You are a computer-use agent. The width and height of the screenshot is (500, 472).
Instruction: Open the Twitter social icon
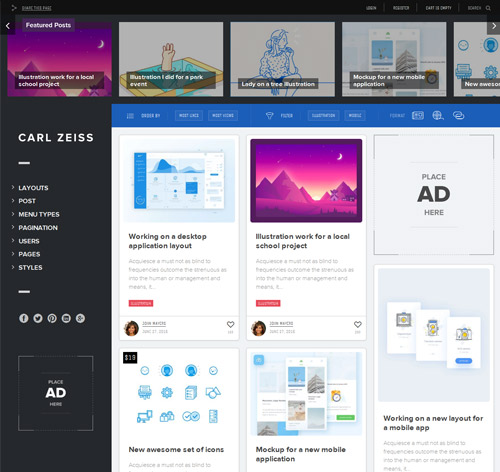(x=38, y=318)
